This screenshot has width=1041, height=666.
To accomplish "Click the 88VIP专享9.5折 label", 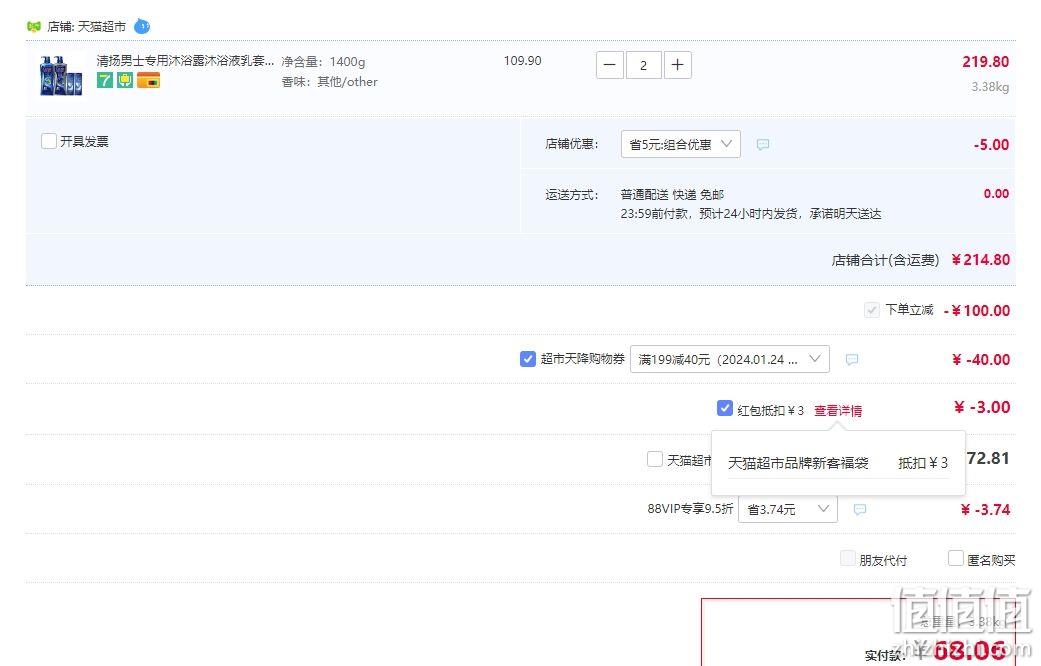I will pyautogui.click(x=690, y=509).
